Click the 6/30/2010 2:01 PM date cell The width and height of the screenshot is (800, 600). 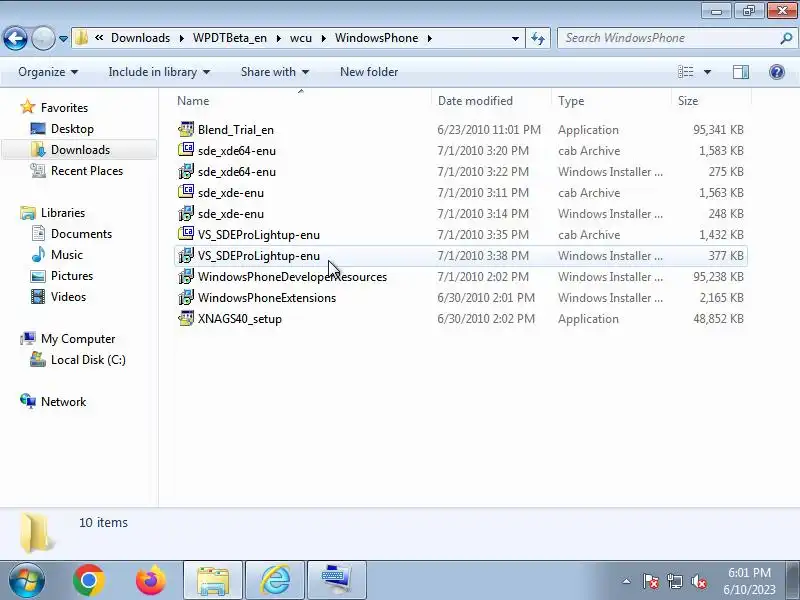click(x=486, y=297)
